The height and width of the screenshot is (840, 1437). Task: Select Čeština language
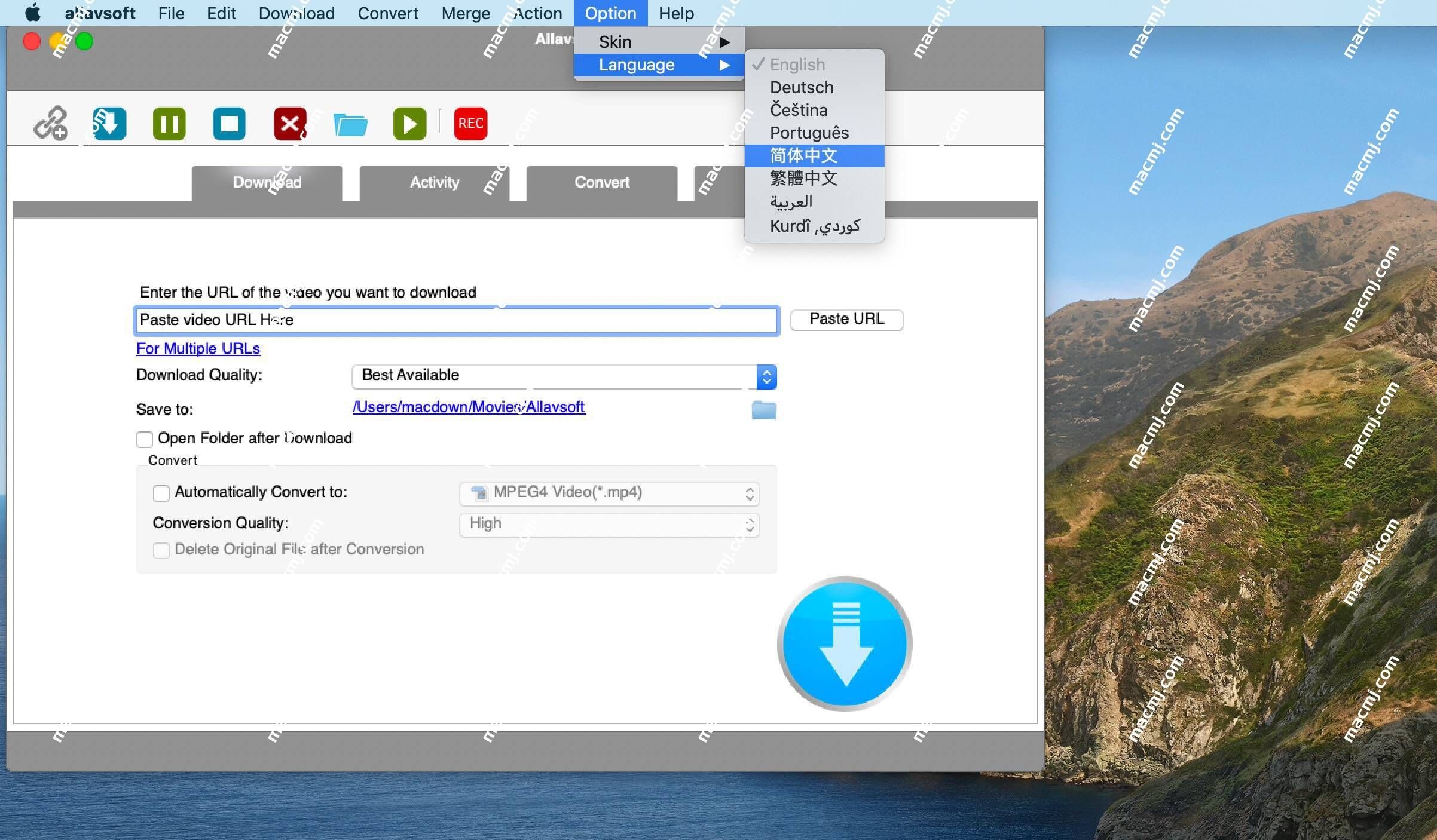tap(814, 110)
